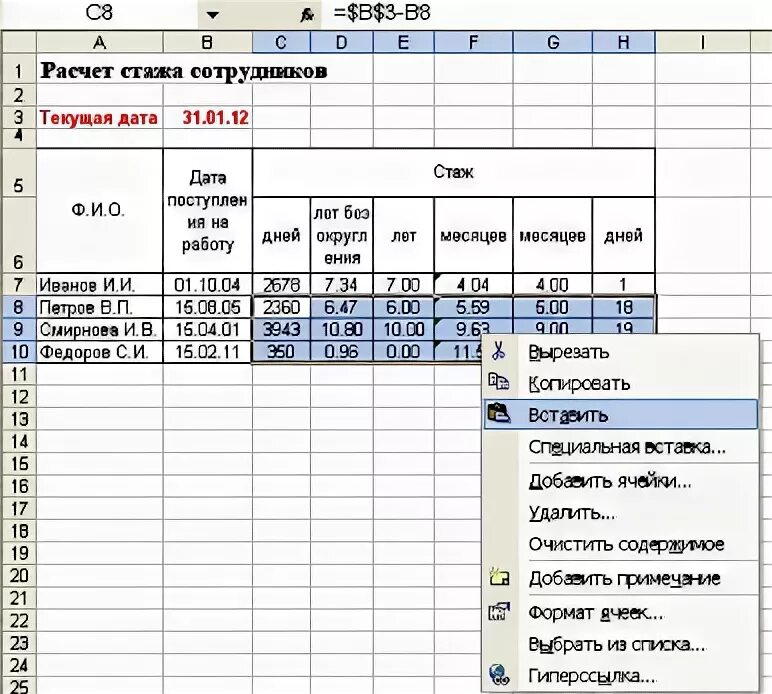Viewport: 772px width, 694px height.
Task: Click the globe icon beside Гиперссылка
Action: pyautogui.click(x=499, y=675)
